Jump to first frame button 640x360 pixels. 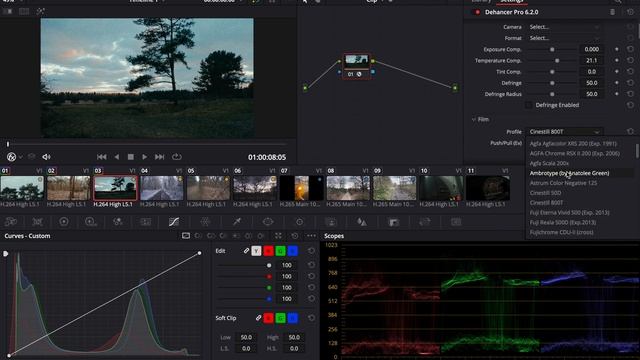(102, 157)
